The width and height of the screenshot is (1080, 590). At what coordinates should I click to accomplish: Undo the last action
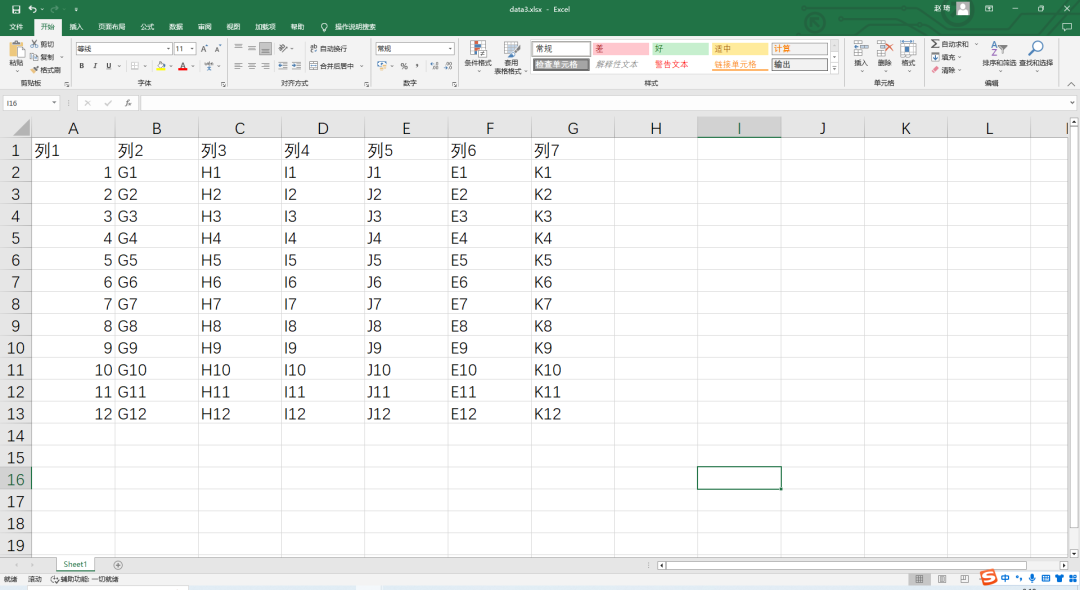32,9
